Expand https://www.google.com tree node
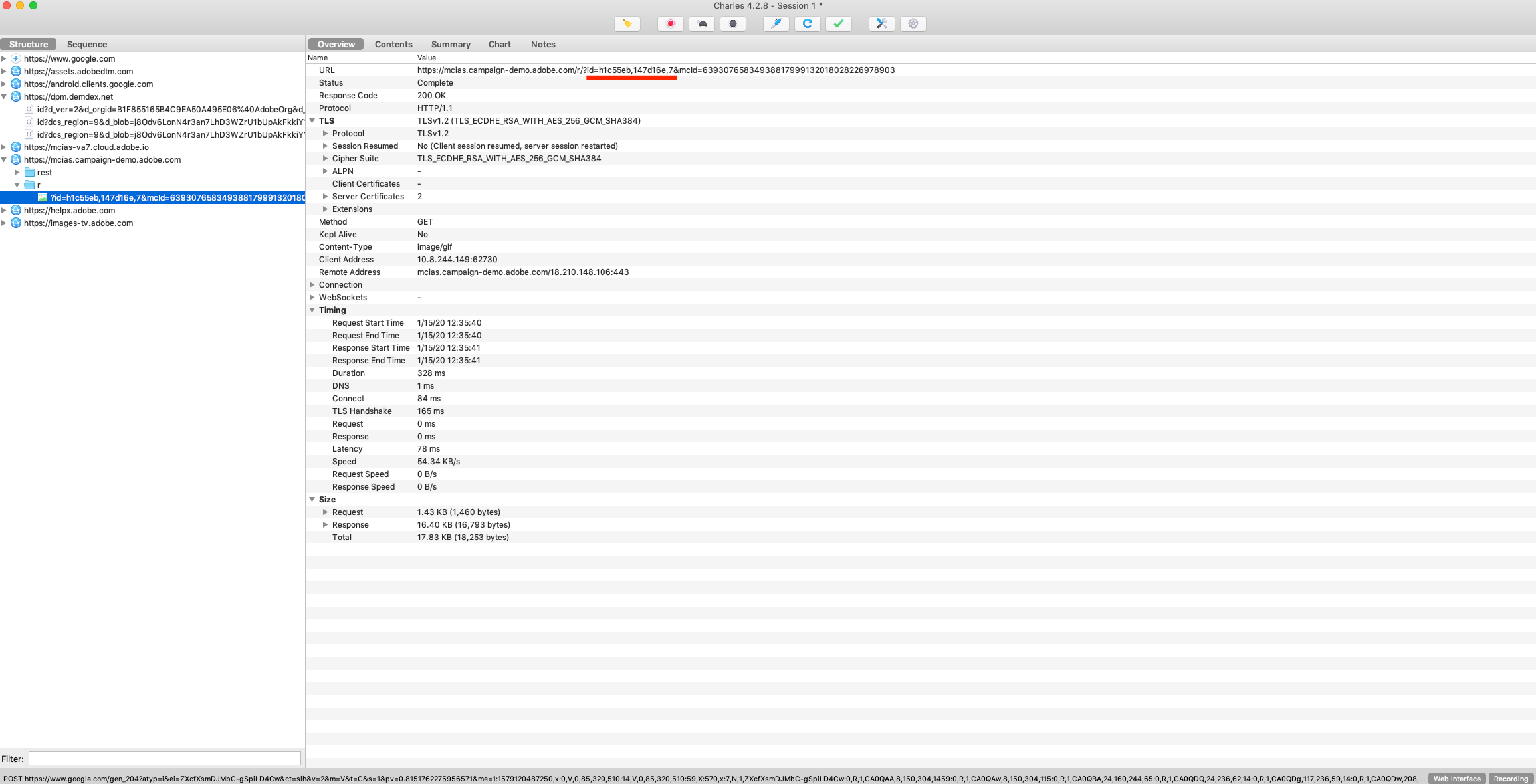The width and height of the screenshot is (1536, 784). [4, 58]
